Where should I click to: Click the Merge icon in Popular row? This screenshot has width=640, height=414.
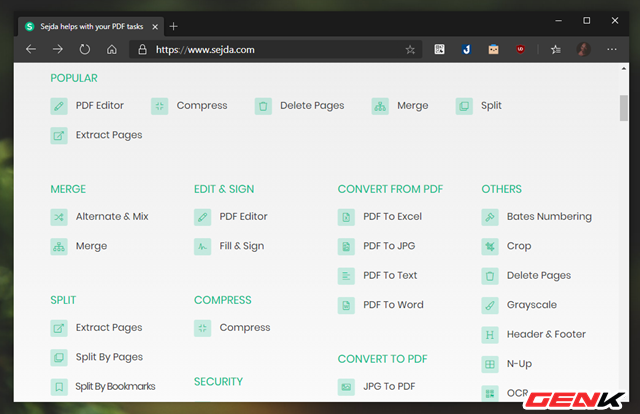click(x=380, y=106)
